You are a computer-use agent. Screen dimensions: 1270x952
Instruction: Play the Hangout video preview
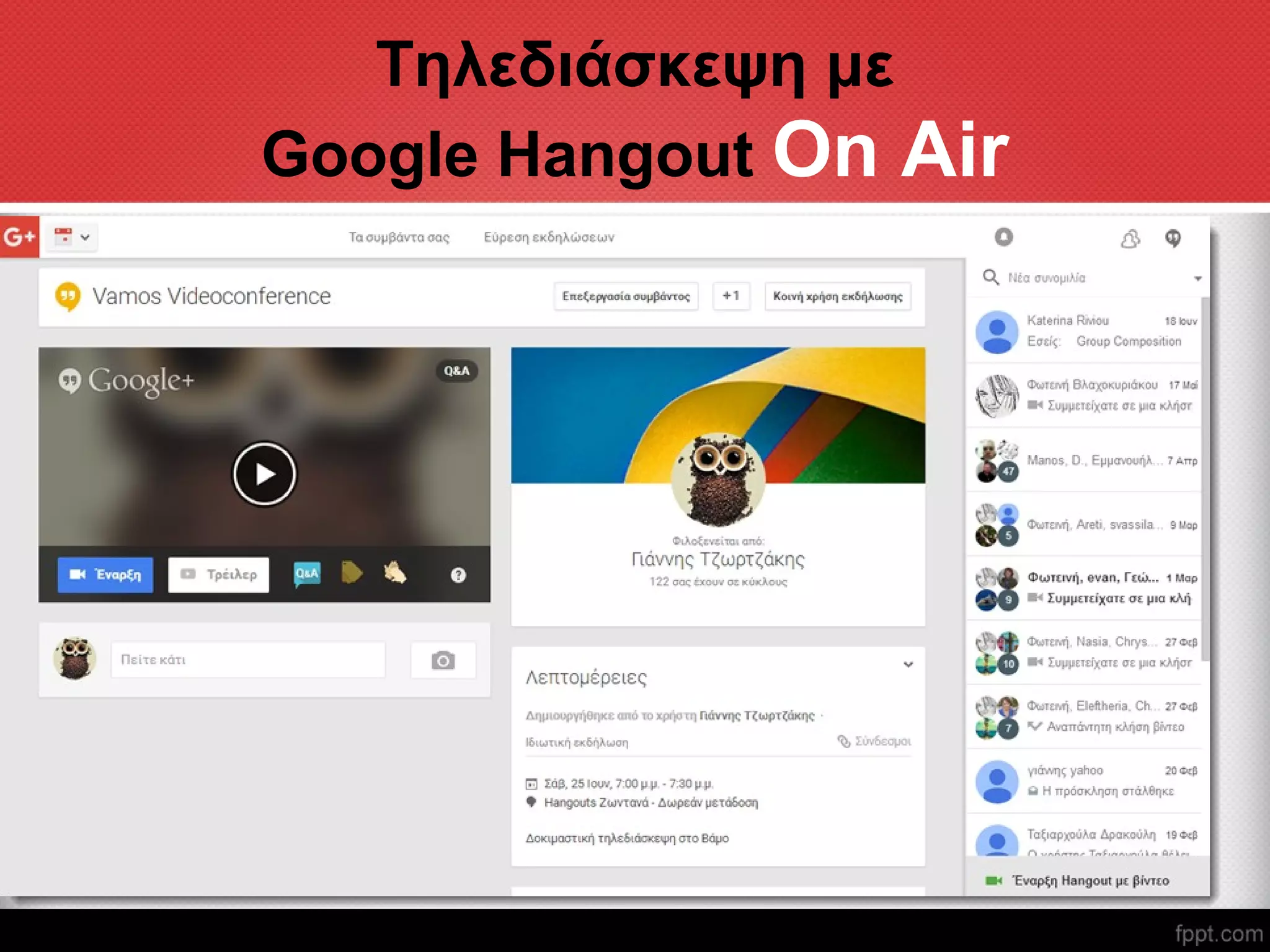click(x=265, y=474)
